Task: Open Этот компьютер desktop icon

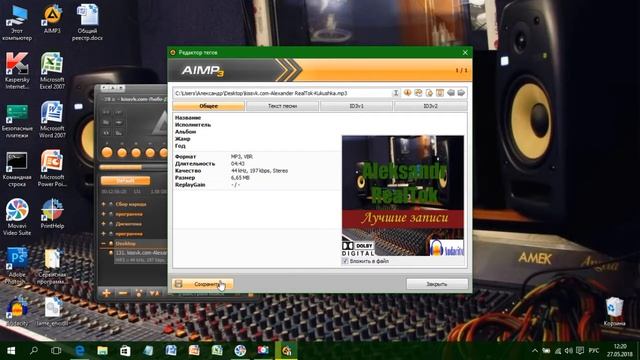Action: pos(17,22)
